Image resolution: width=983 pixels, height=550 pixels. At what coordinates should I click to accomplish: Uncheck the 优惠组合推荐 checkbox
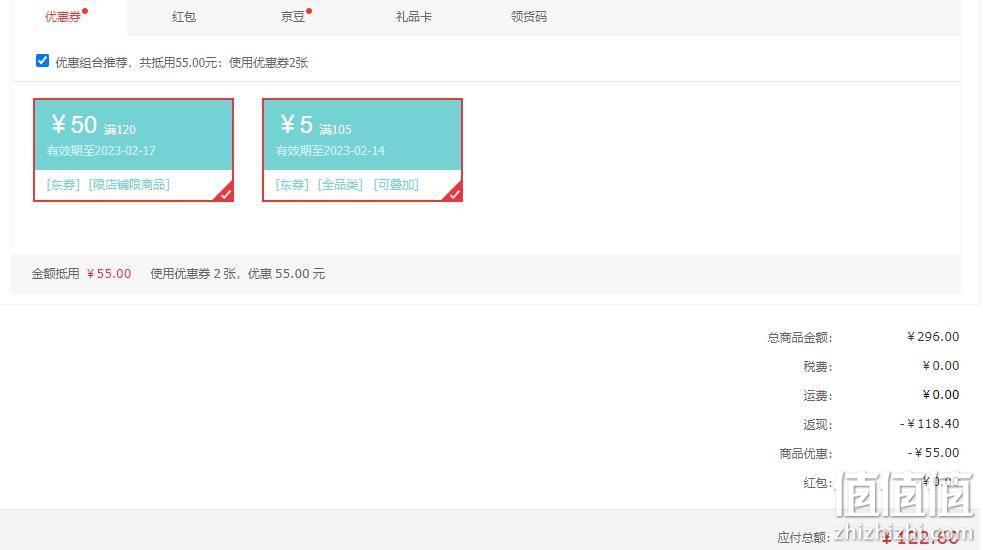coord(43,61)
